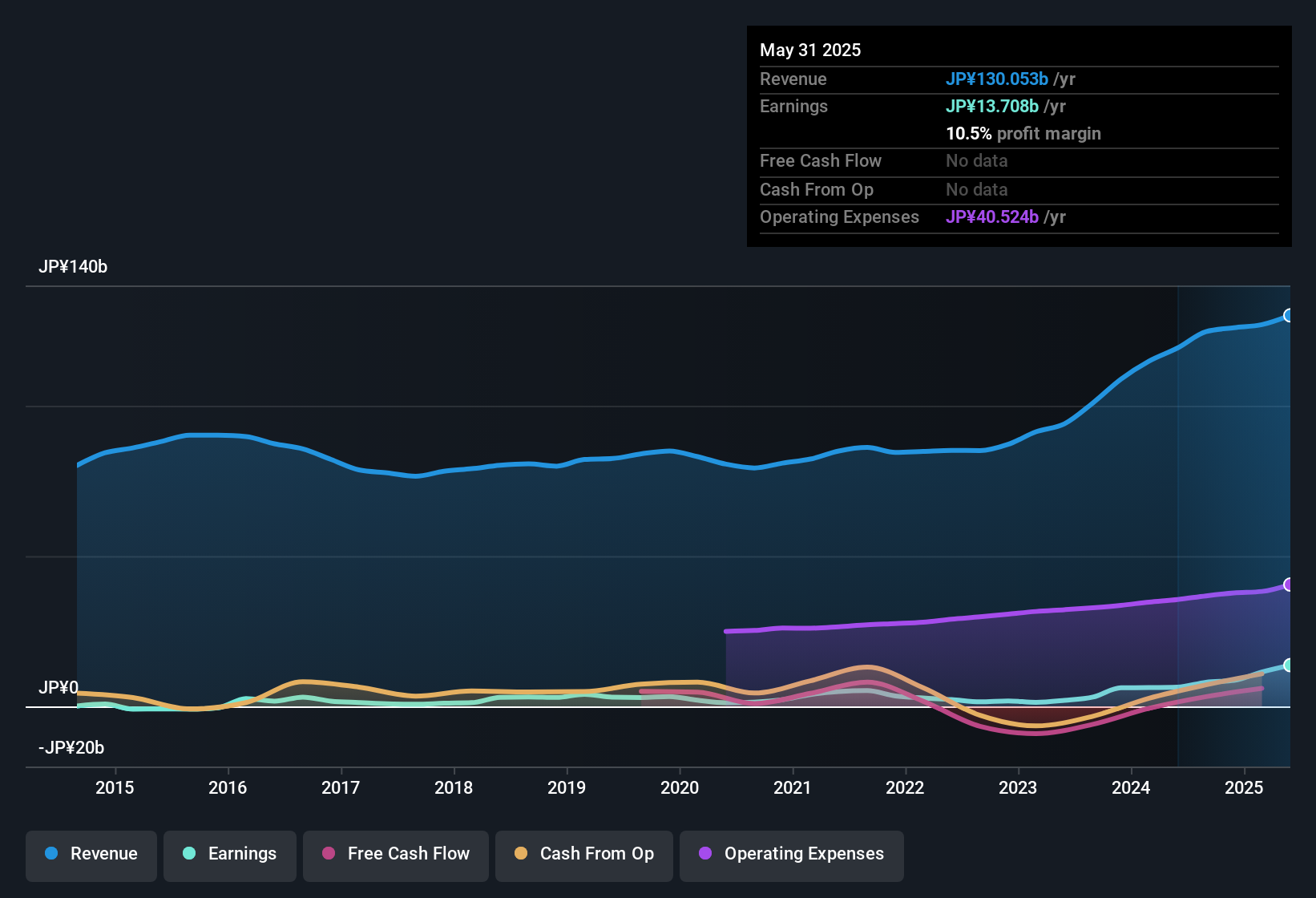
Task: Click the JP¥130.053b revenue value in tooltip
Action: point(997,79)
